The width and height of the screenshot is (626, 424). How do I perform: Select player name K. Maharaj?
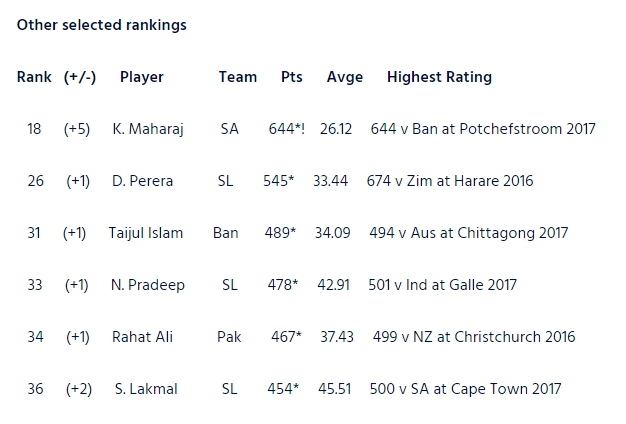point(148,129)
